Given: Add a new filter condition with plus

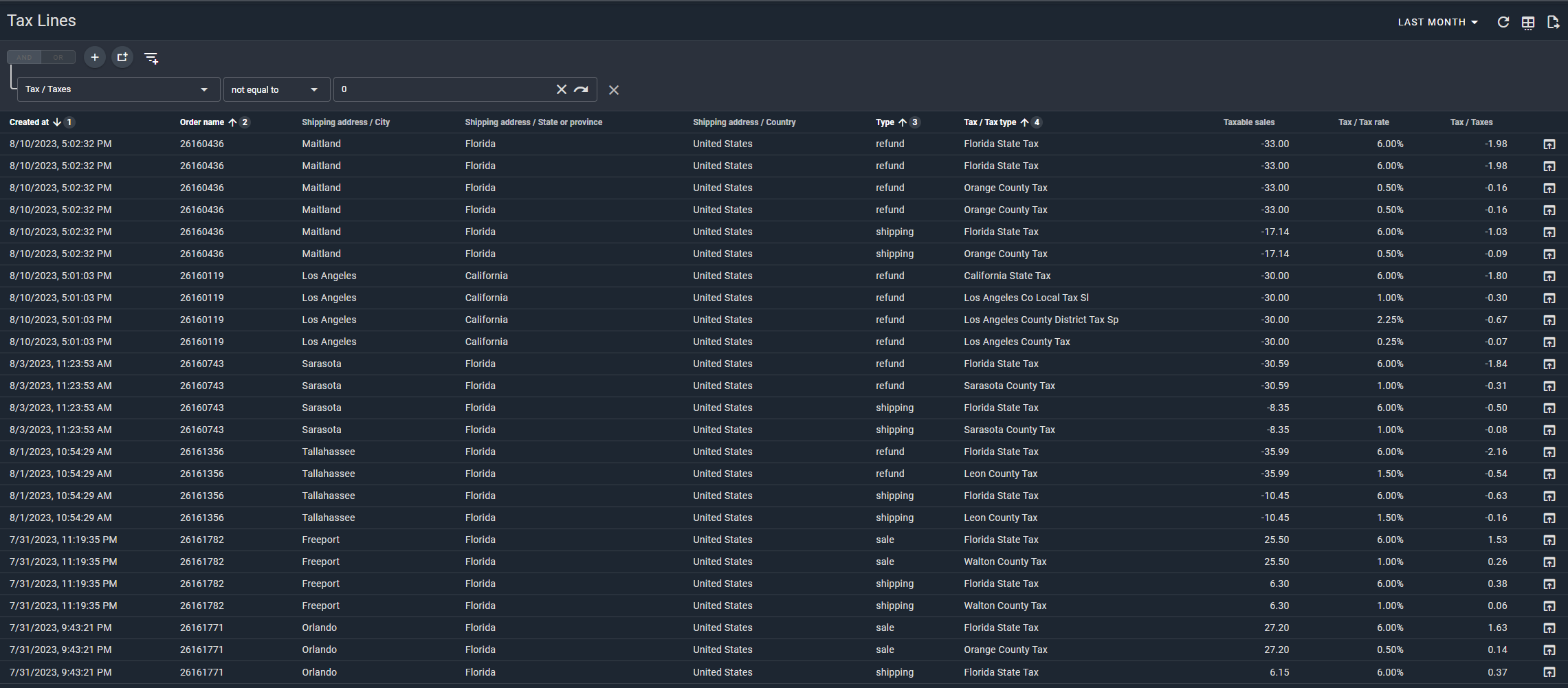Looking at the screenshot, I should coord(95,57).
